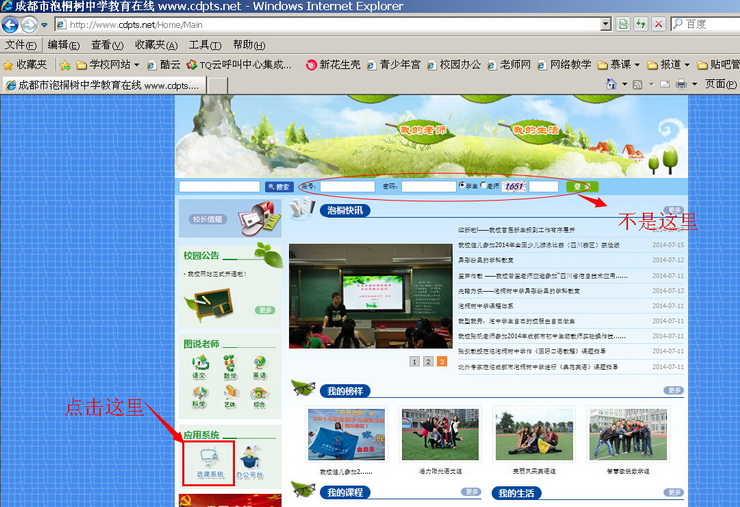Image resolution: width=740 pixels, height=507 pixels.
Task: Expand the address bar URL dropdown
Action: click(605, 24)
